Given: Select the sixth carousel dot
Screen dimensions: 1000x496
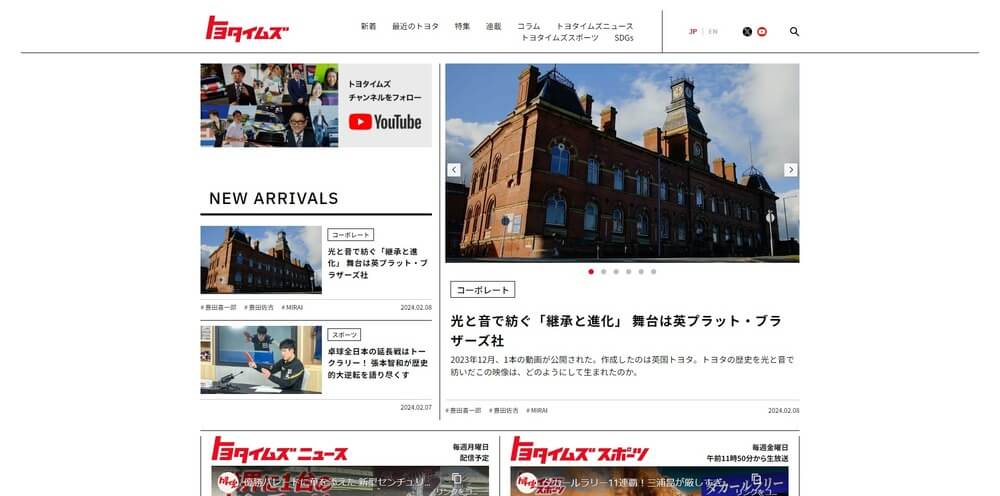Looking at the screenshot, I should click(x=653, y=272).
